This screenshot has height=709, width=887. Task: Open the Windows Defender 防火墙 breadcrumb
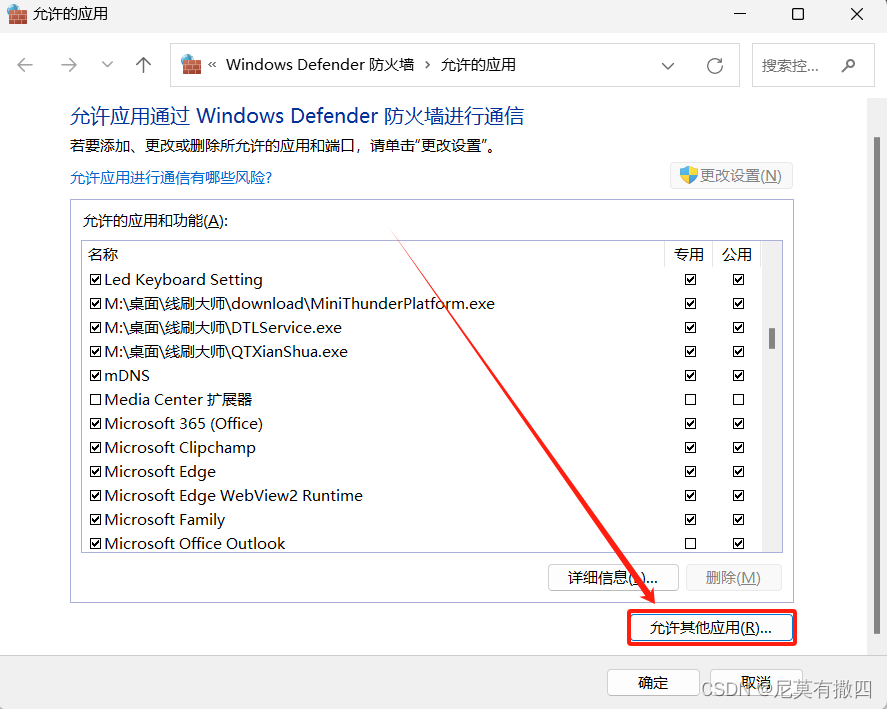click(320, 65)
